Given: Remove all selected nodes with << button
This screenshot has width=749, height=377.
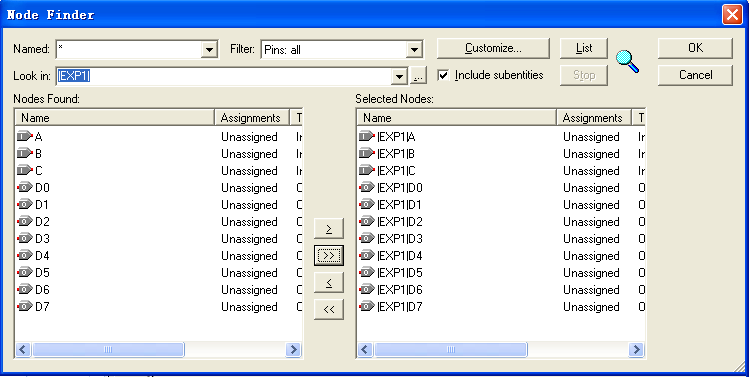Looking at the screenshot, I should [329, 310].
